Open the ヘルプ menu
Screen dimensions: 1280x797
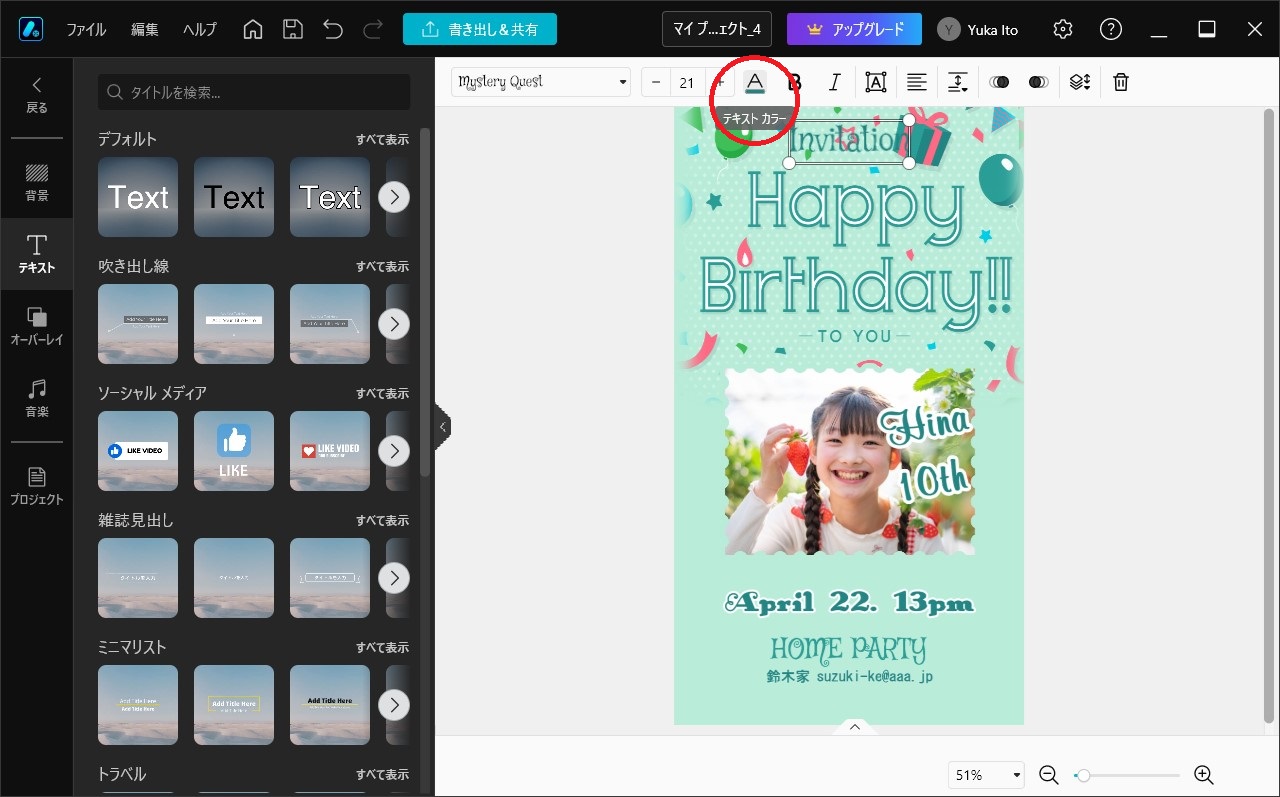(x=200, y=30)
